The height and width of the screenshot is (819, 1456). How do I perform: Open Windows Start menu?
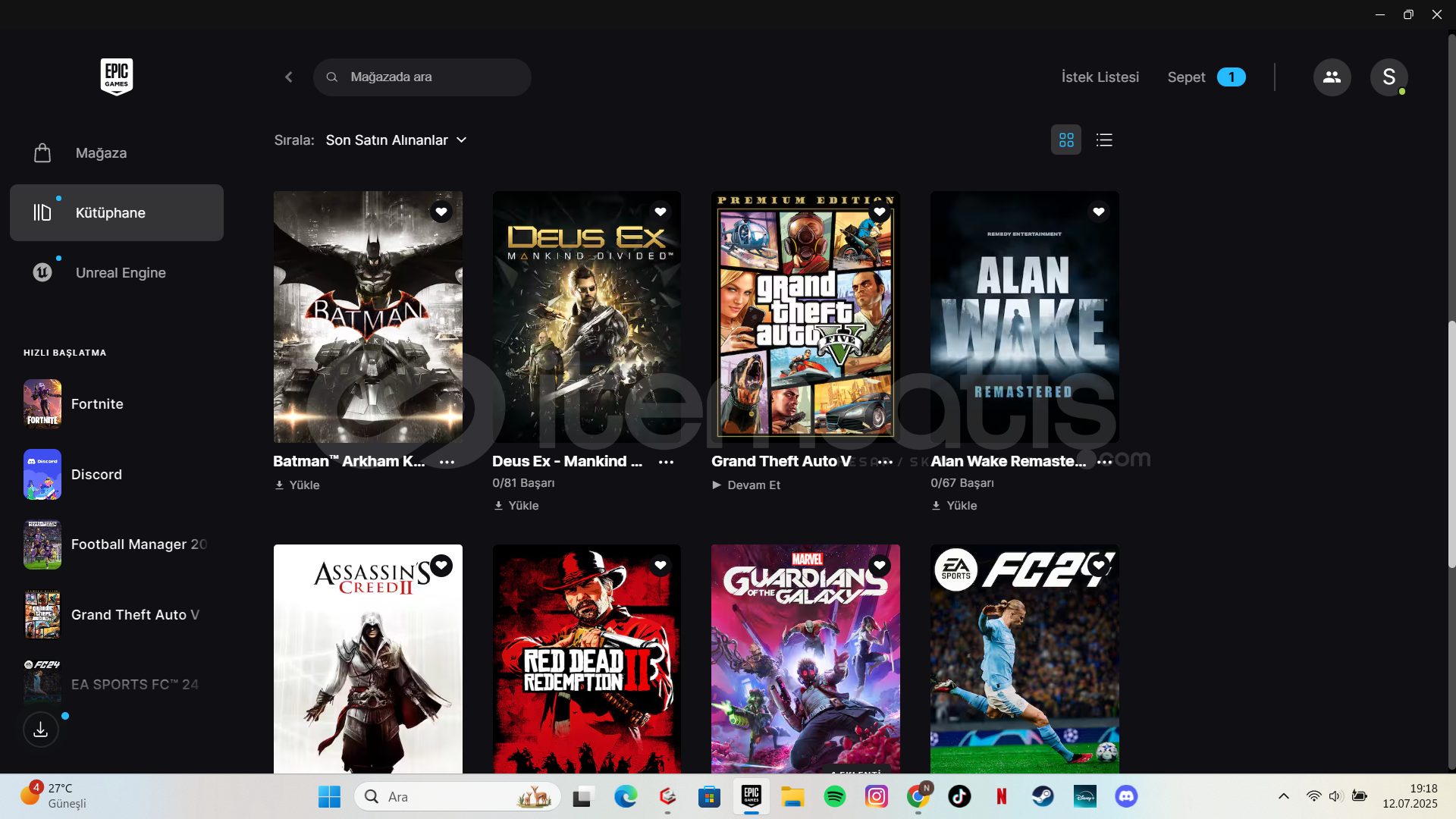pyautogui.click(x=329, y=796)
